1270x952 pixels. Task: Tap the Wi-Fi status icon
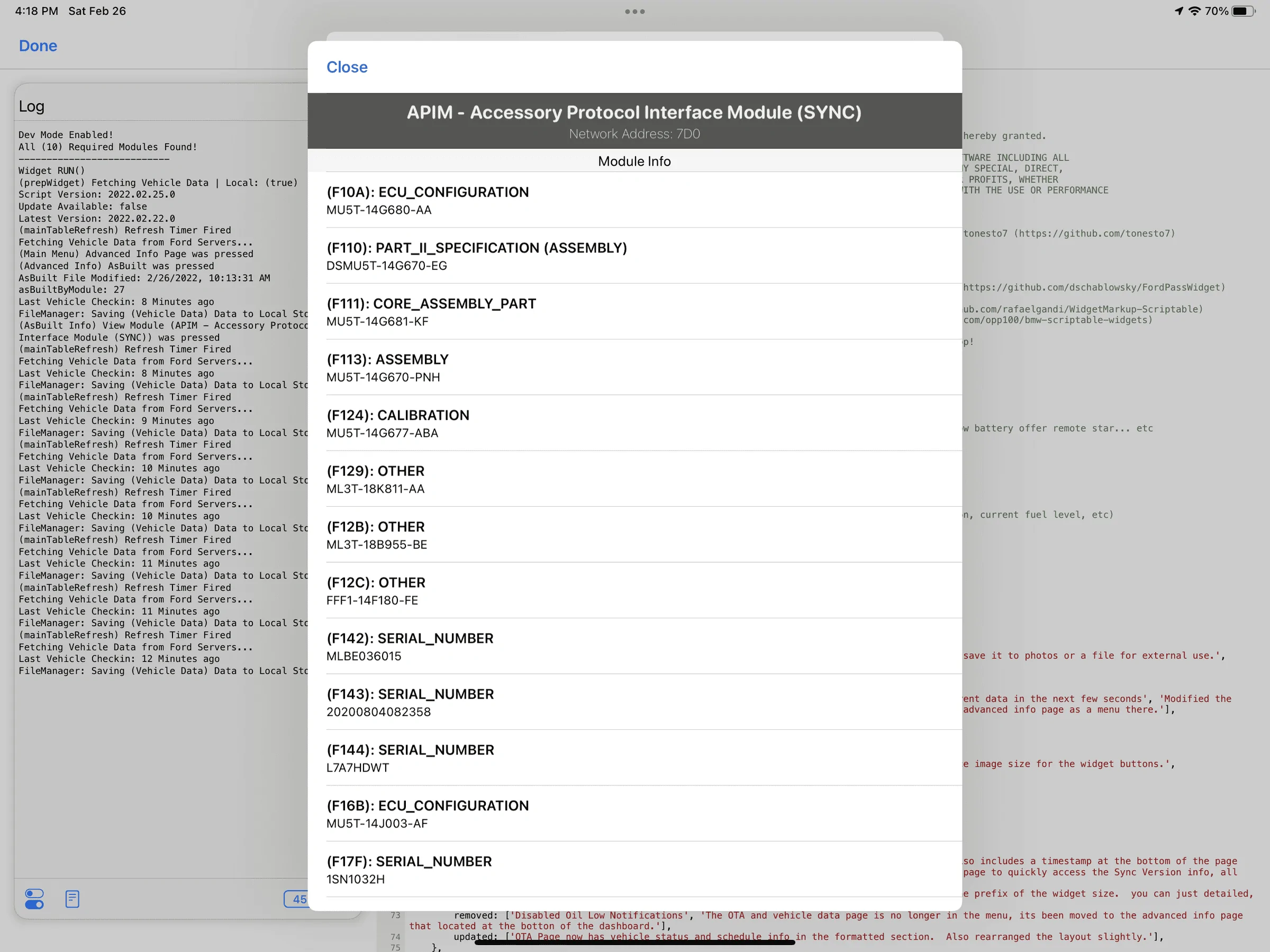coord(1194,11)
